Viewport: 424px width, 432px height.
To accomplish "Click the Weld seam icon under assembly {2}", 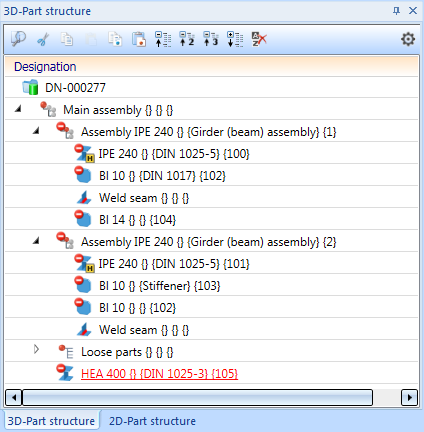I will click(84, 329).
